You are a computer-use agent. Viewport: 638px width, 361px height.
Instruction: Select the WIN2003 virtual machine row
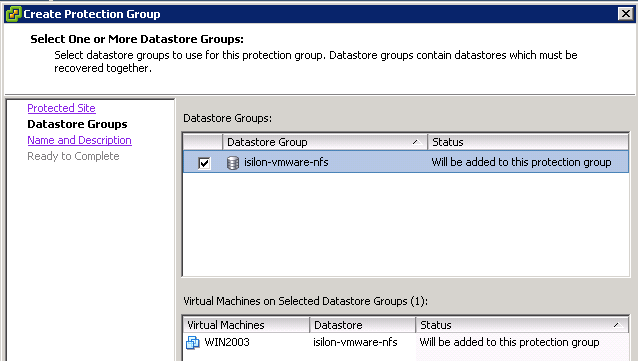[x=406, y=342]
